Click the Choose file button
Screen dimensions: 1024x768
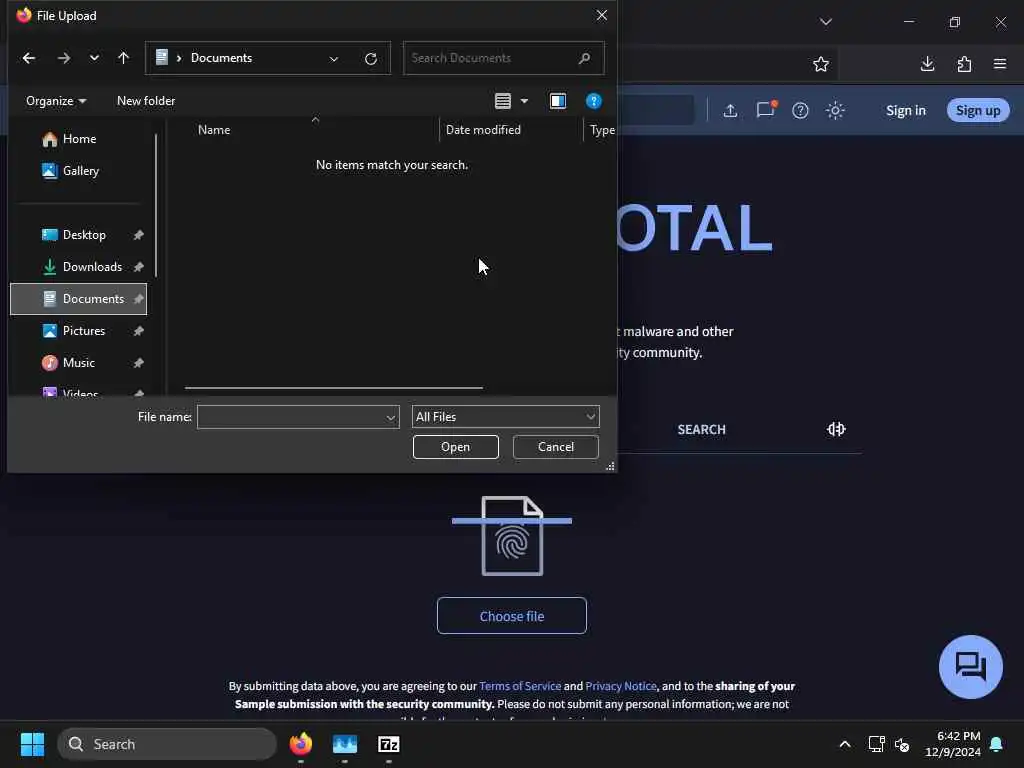click(x=511, y=616)
